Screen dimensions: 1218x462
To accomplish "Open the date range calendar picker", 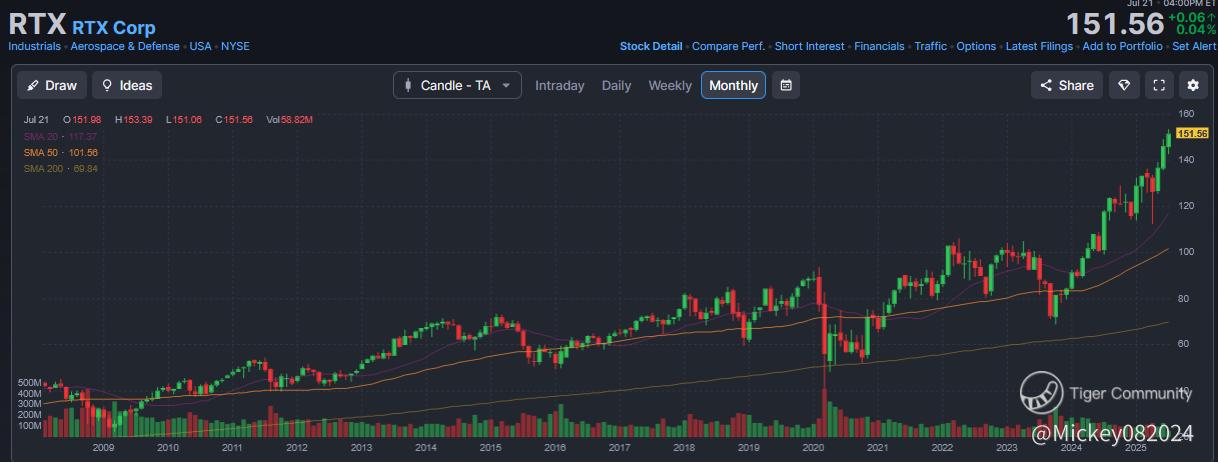I will point(786,85).
